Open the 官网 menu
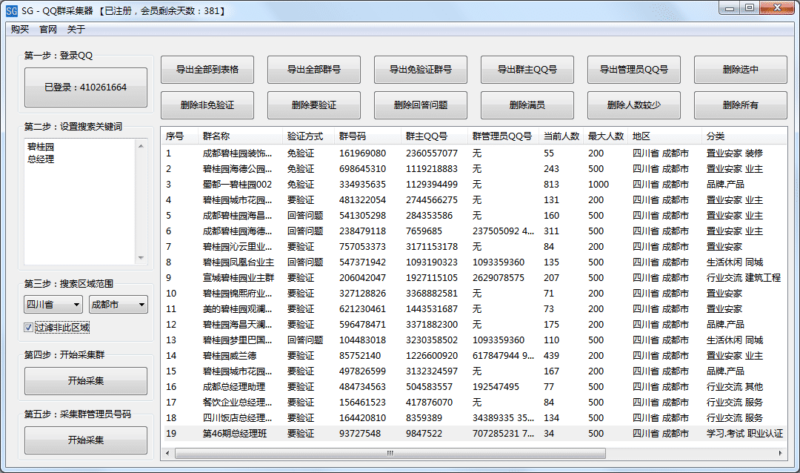This screenshot has width=800, height=473. pyautogui.click(x=48, y=29)
